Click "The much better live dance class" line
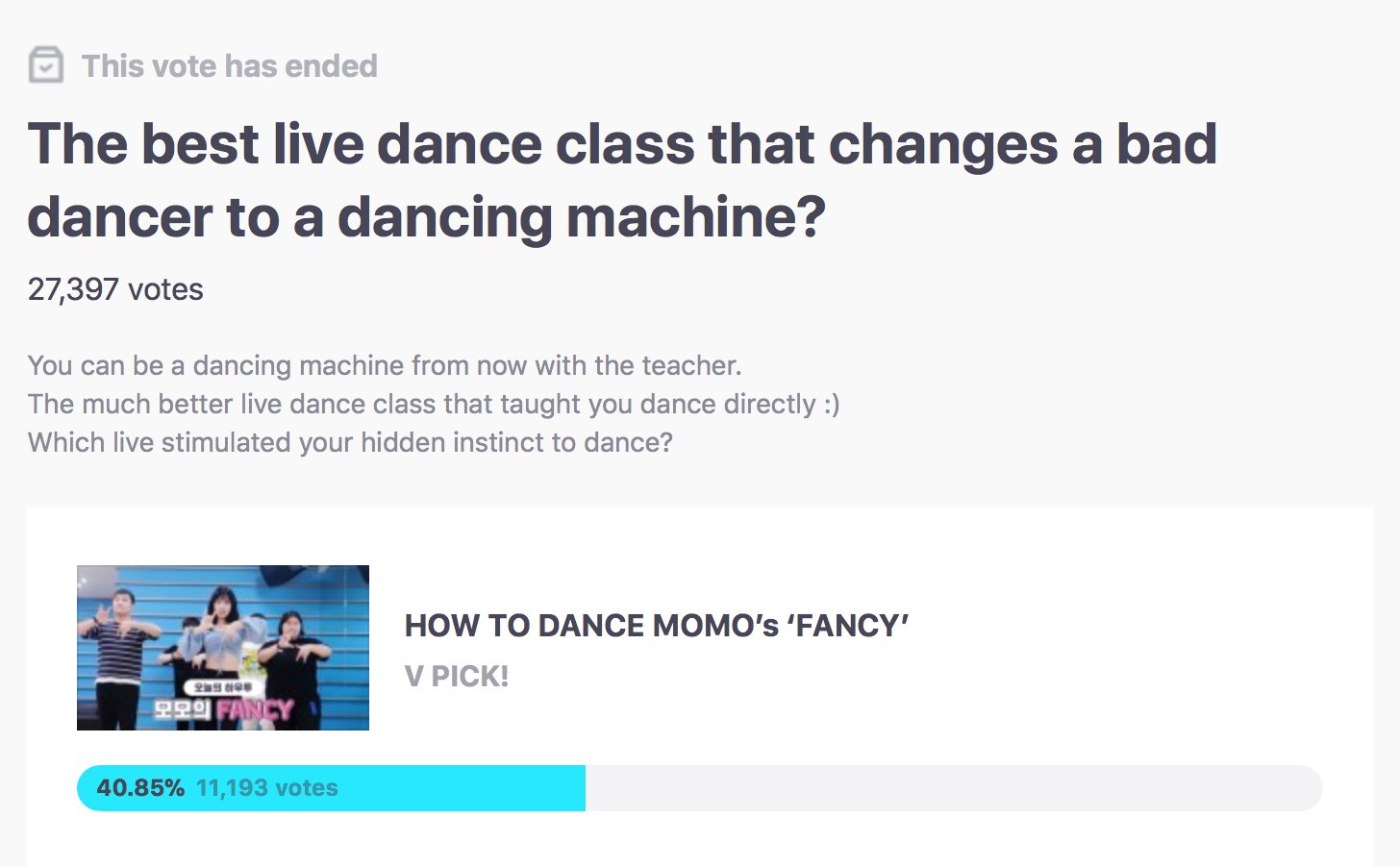Screen dimensions: 1400x867 [x=434, y=404]
